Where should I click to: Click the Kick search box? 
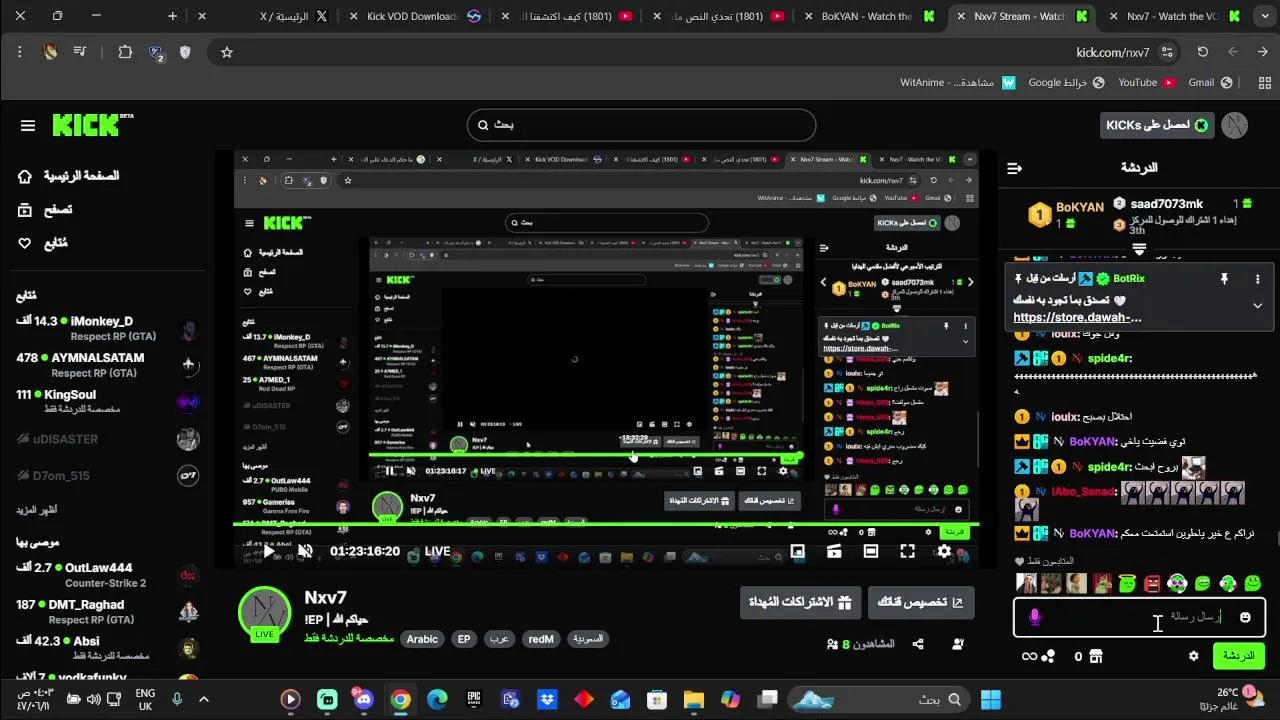click(x=641, y=125)
